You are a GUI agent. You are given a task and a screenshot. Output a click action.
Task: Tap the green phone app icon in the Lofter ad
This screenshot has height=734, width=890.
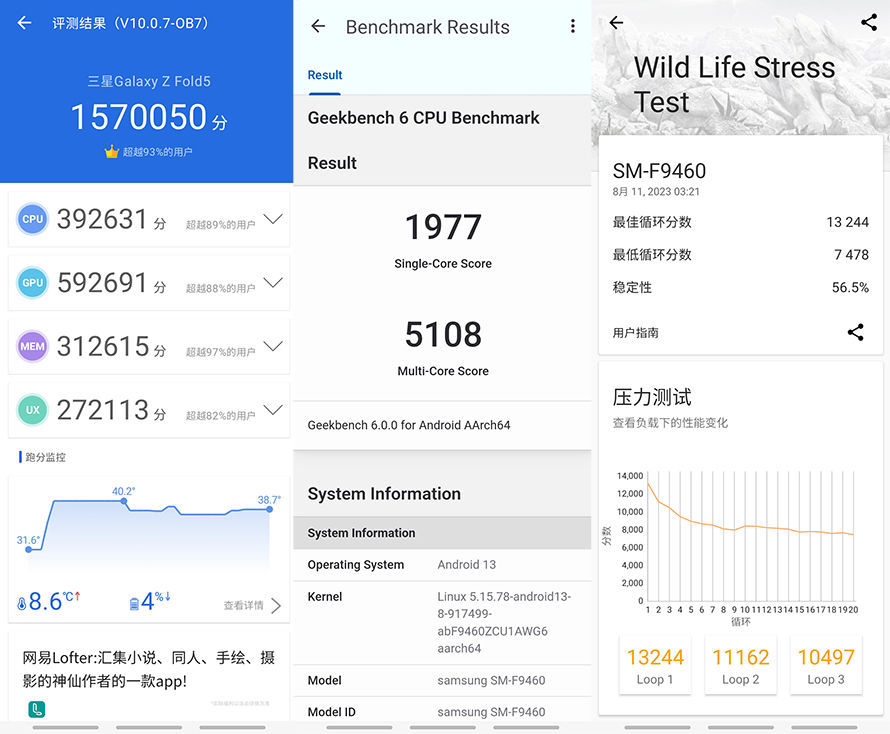click(36, 709)
